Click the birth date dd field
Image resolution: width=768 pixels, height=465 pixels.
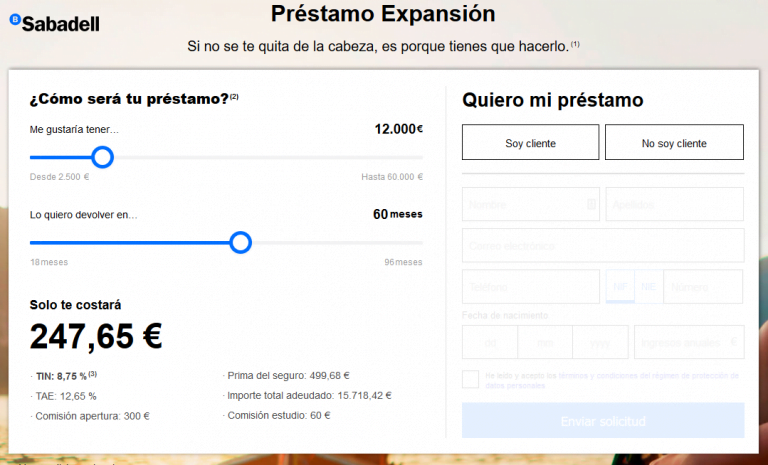pyautogui.click(x=490, y=342)
